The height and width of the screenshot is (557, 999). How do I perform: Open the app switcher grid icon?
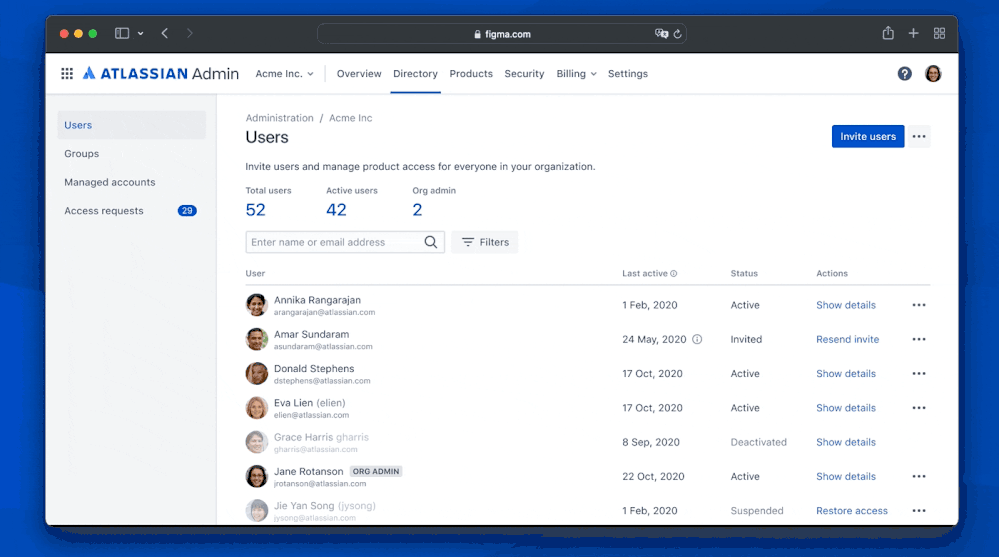(x=67, y=73)
